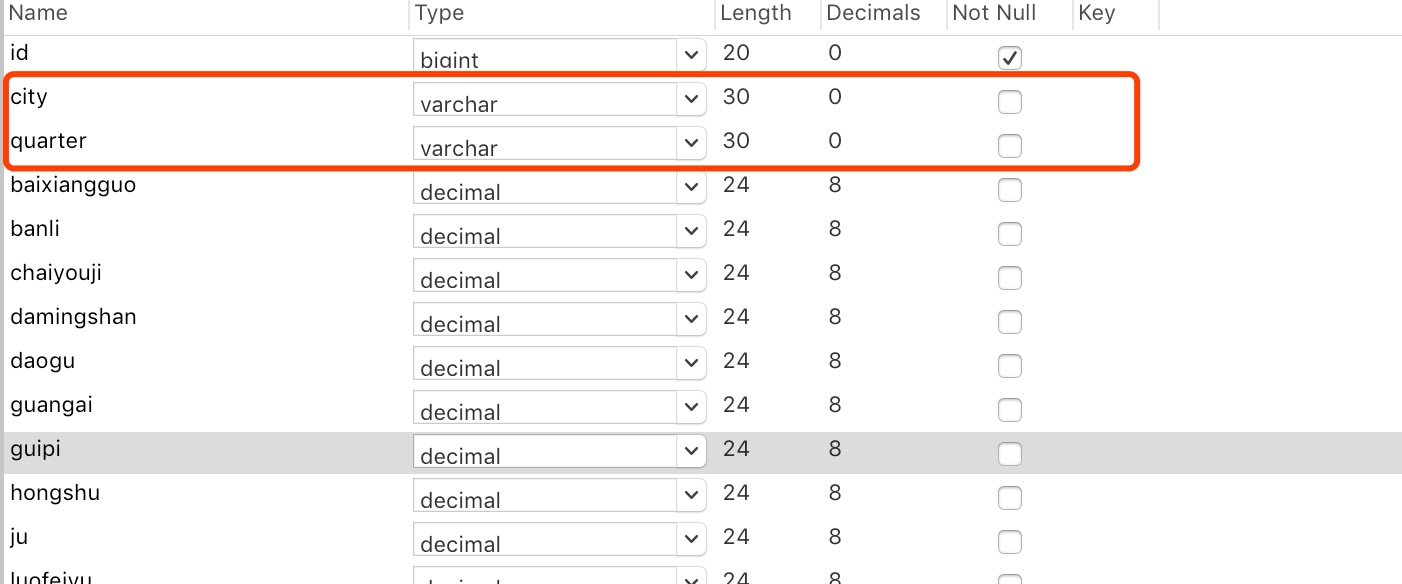The width and height of the screenshot is (1402, 584).
Task: Check Not Null for the baixiangguo field
Action: point(1010,190)
